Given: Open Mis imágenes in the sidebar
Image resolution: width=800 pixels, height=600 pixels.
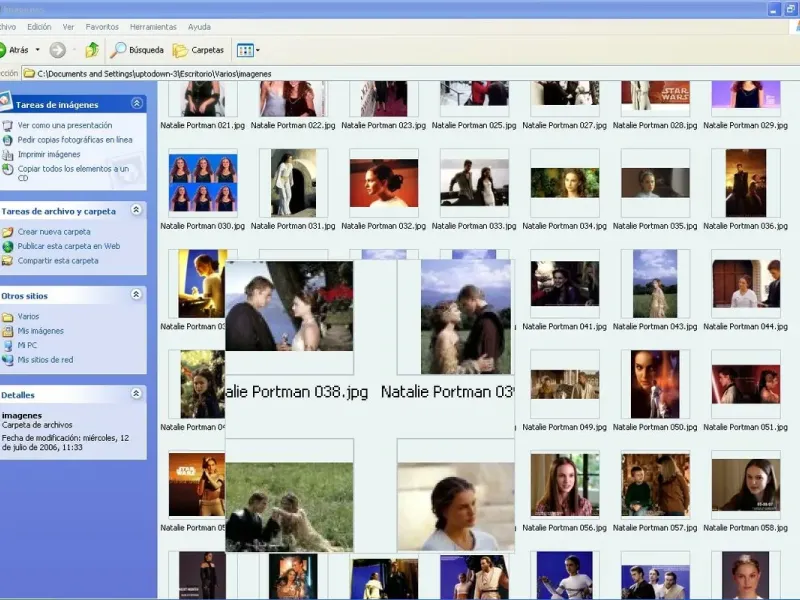Looking at the screenshot, I should point(40,331).
